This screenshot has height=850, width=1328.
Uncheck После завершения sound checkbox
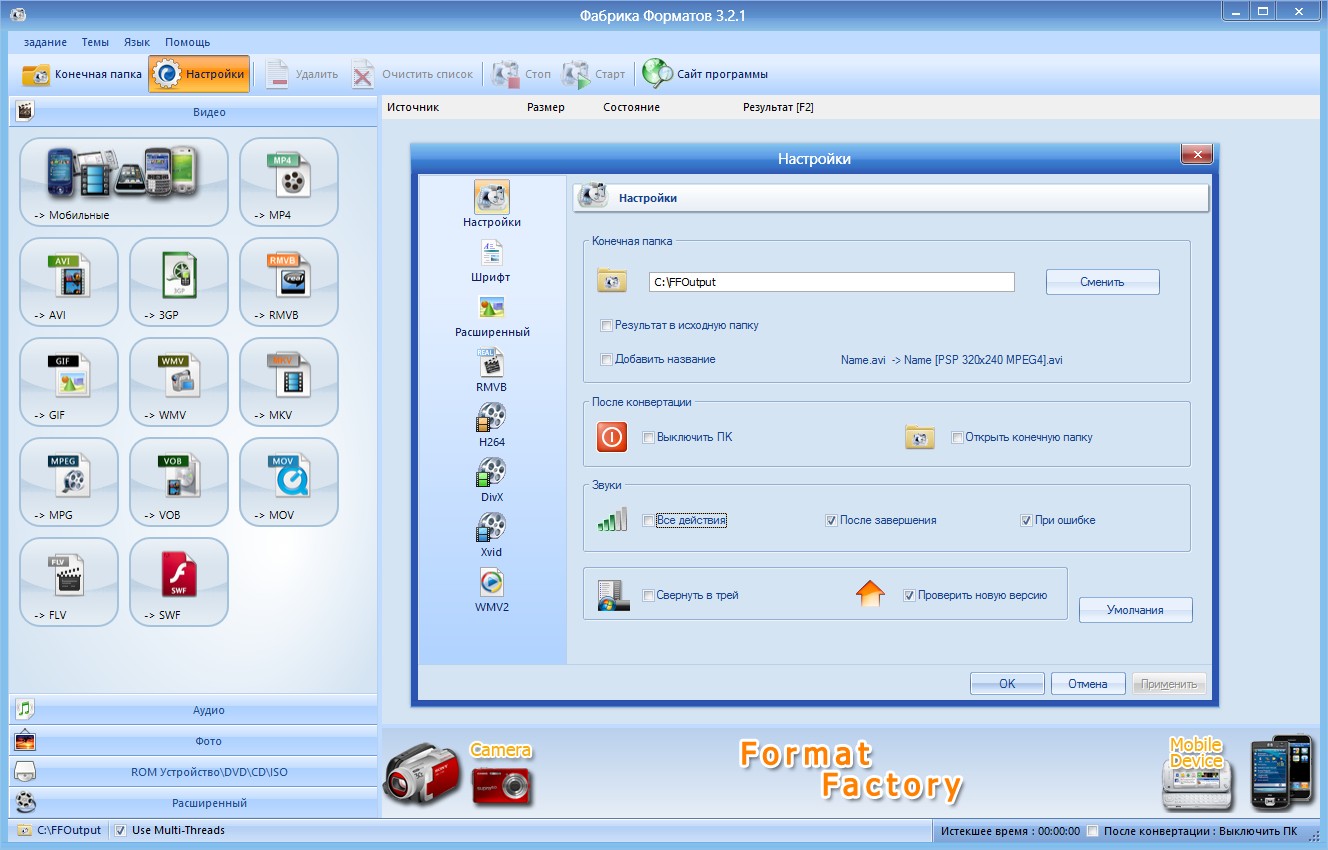click(x=831, y=520)
